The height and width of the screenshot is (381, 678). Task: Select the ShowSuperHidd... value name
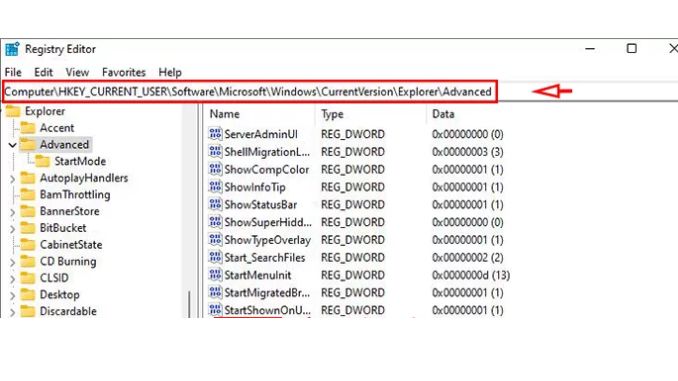coord(268,222)
